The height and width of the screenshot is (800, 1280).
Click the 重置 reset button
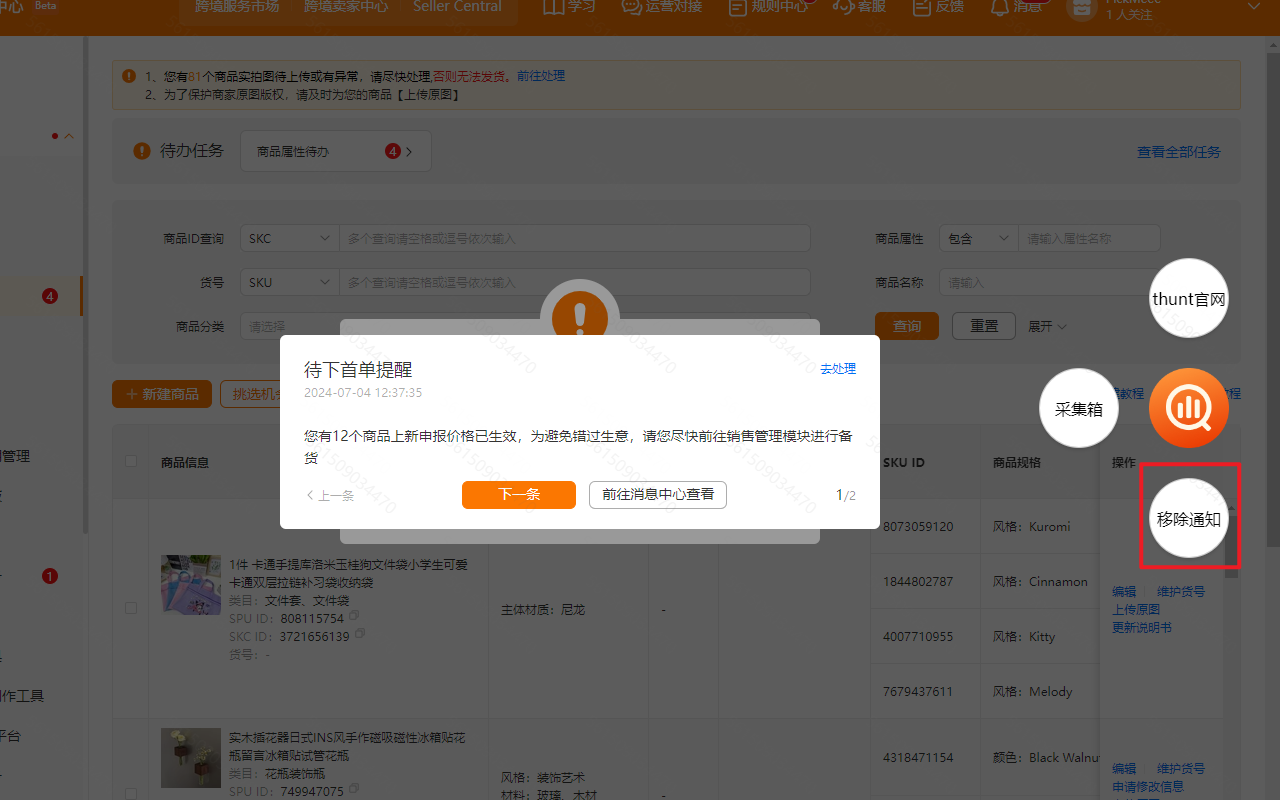[x=984, y=326]
